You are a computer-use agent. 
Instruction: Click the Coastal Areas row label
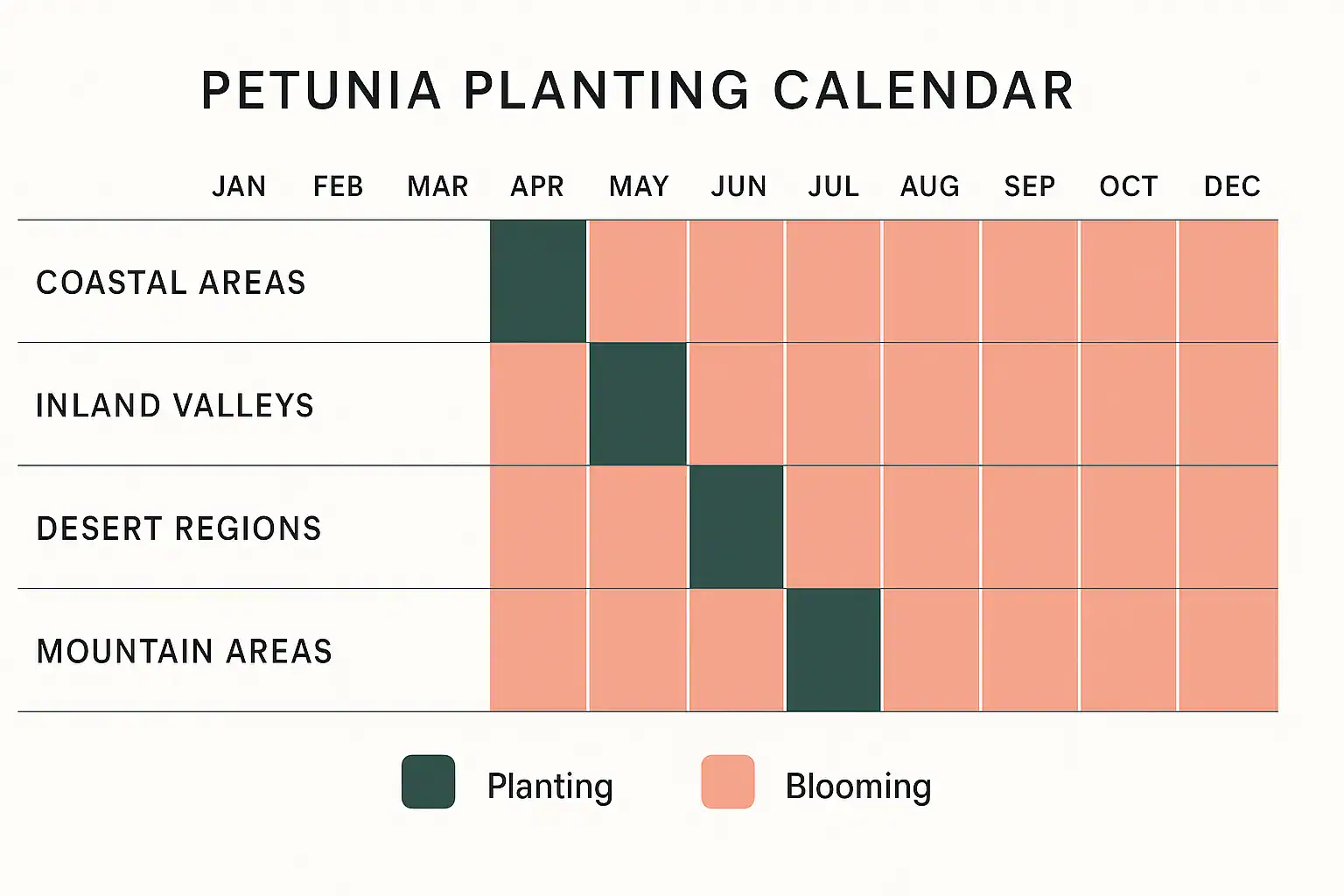171,283
